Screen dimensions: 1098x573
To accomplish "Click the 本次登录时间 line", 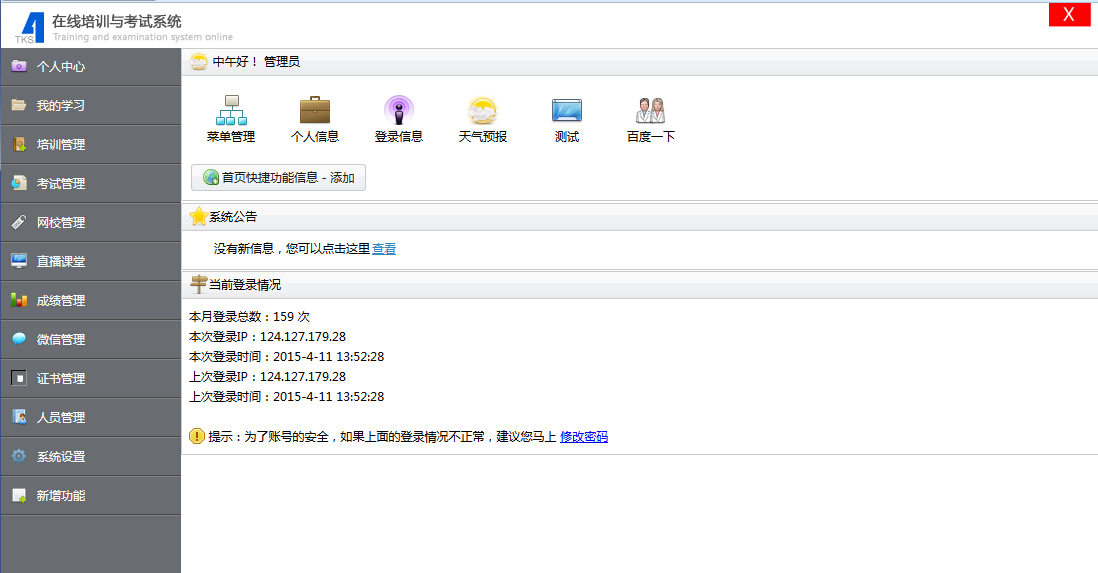I will (286, 357).
